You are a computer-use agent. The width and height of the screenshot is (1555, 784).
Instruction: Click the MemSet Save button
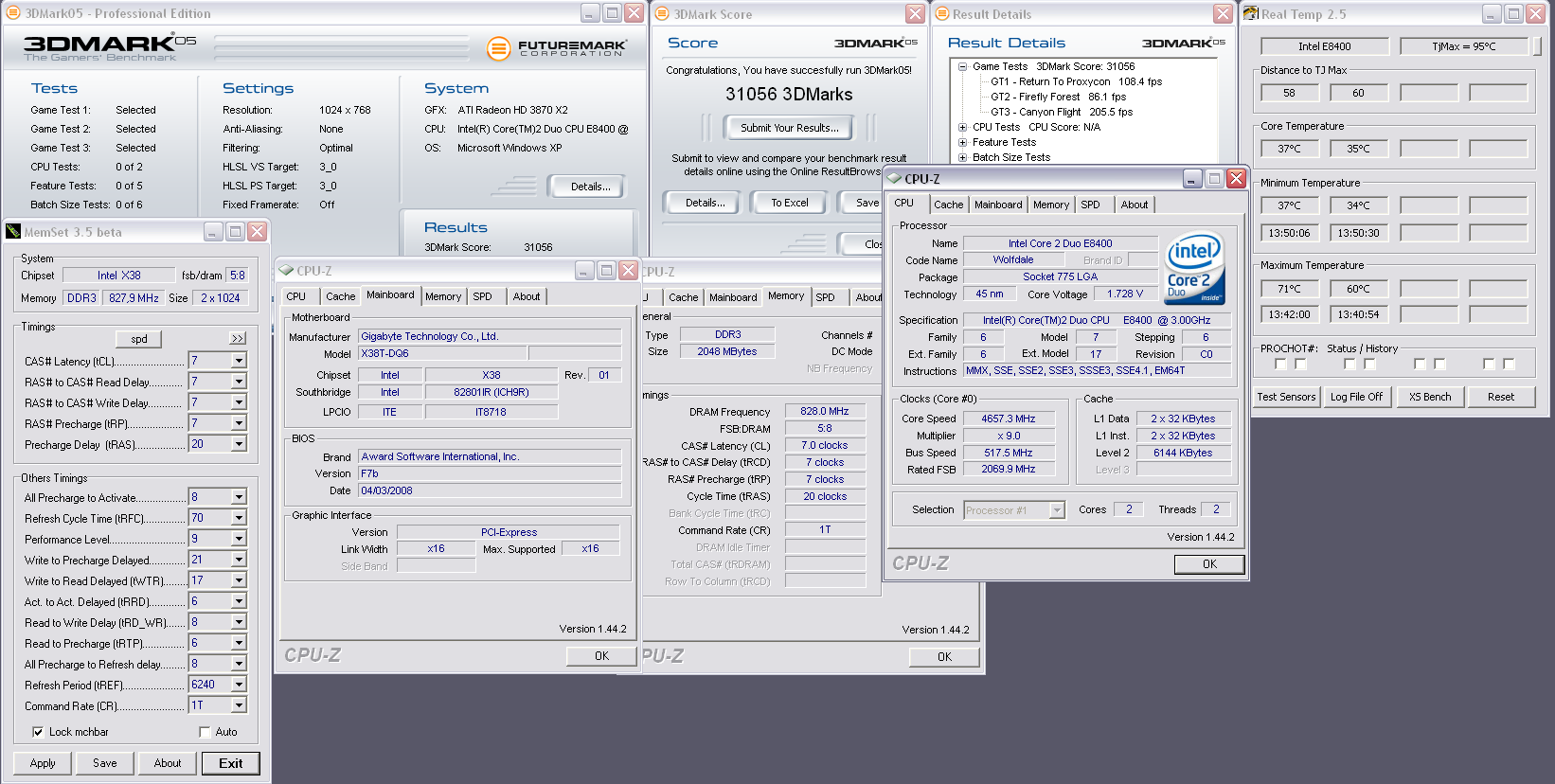click(105, 763)
